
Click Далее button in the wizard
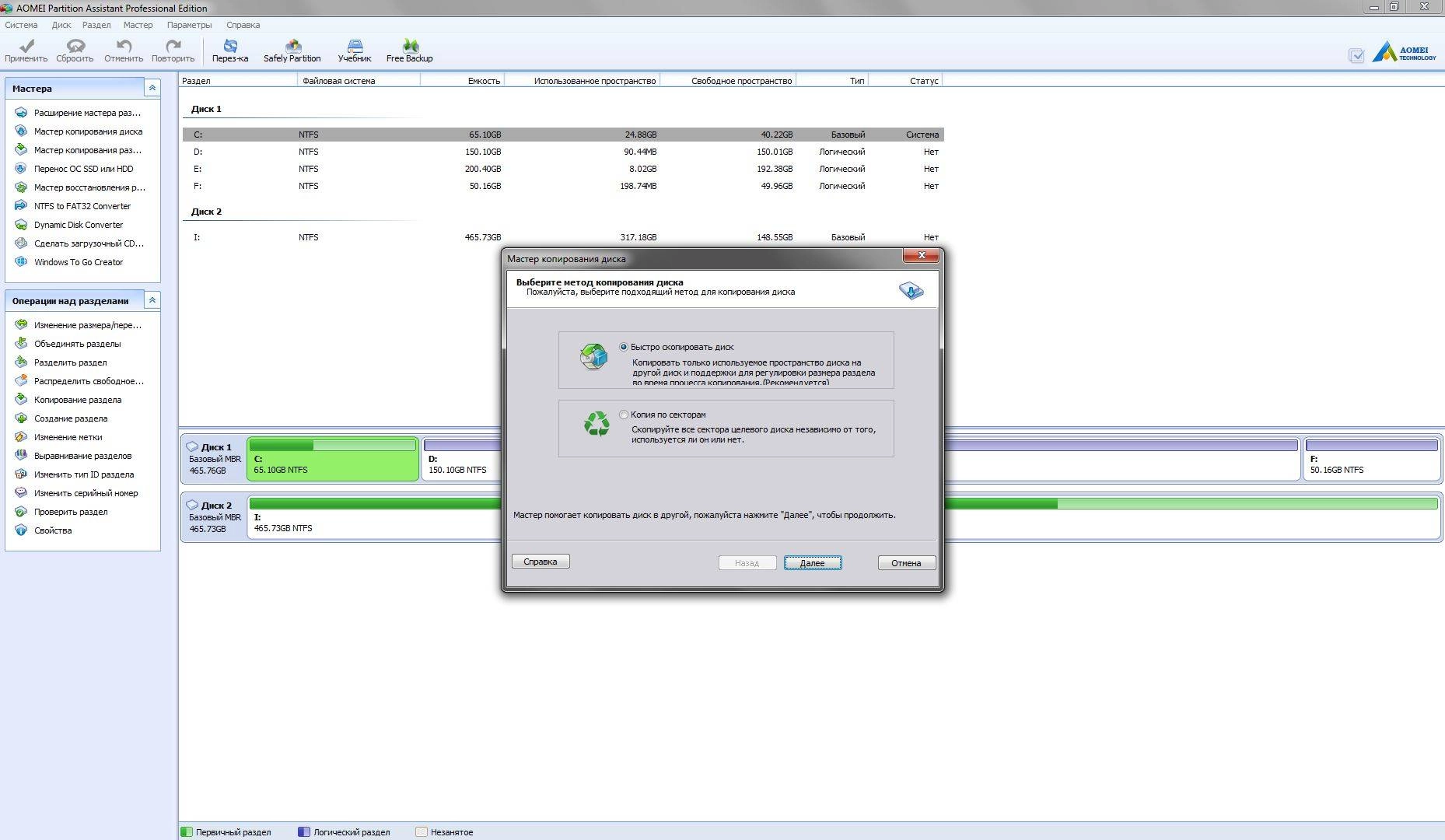pos(813,562)
